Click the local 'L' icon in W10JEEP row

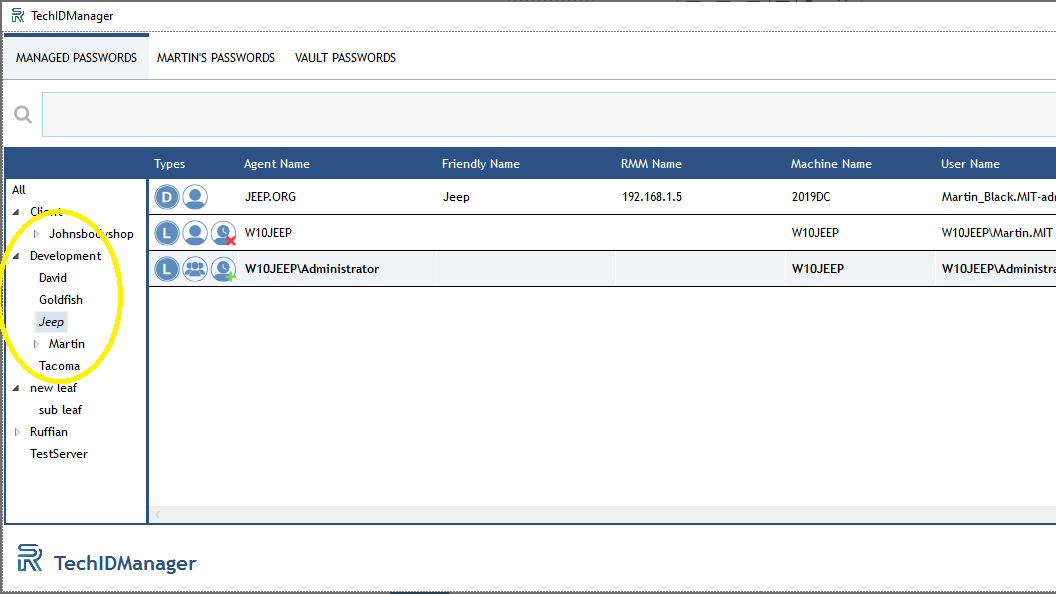coord(167,233)
